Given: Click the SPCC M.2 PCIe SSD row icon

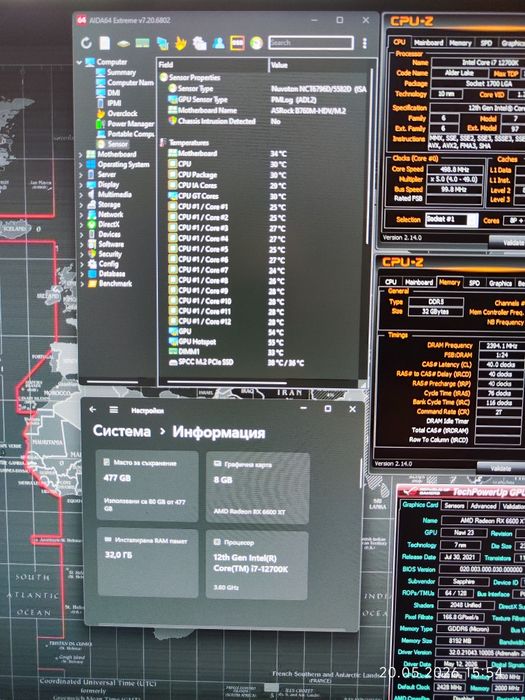Looking at the screenshot, I should 173,362.
